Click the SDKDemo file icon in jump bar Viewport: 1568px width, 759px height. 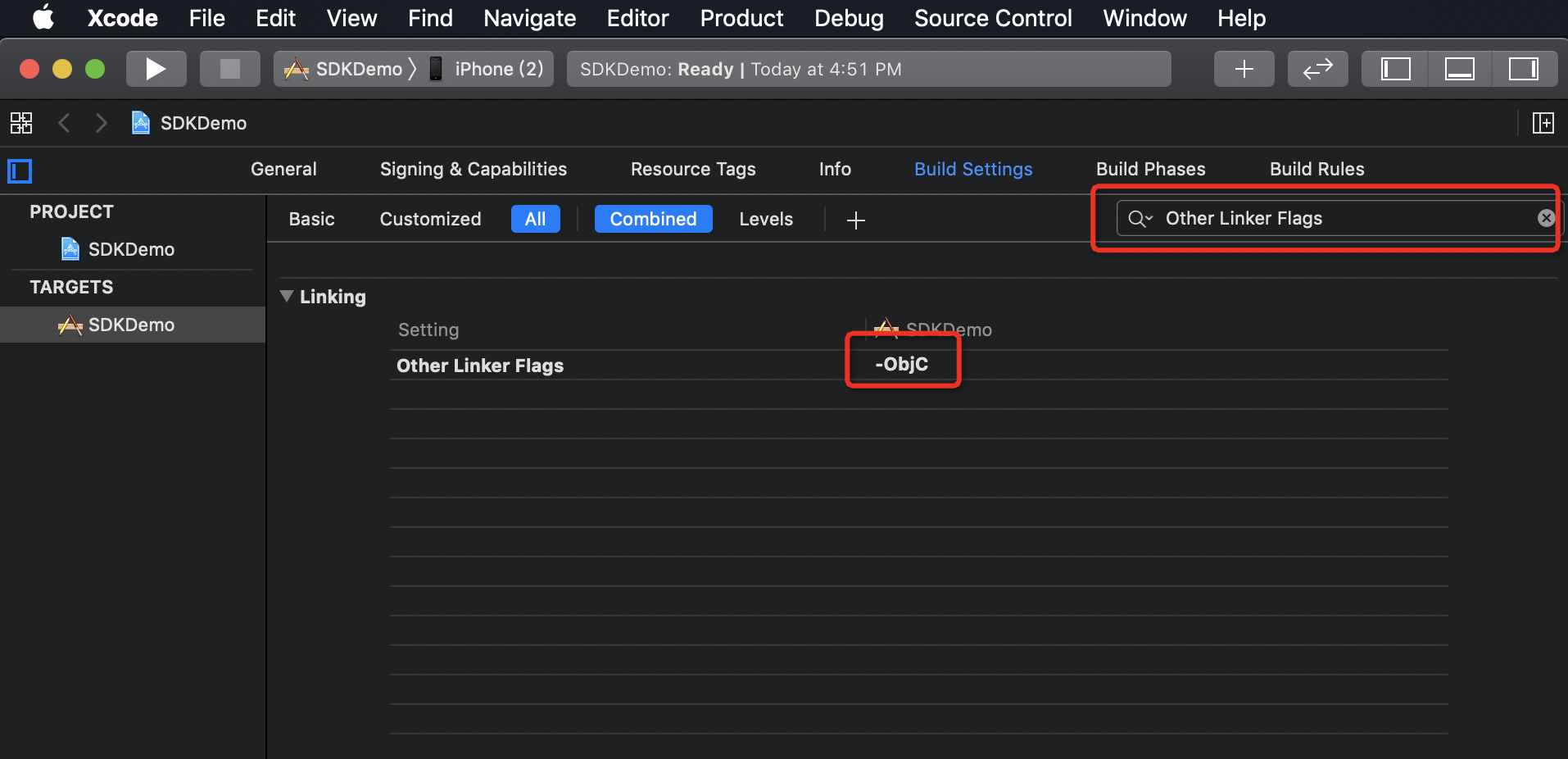141,123
